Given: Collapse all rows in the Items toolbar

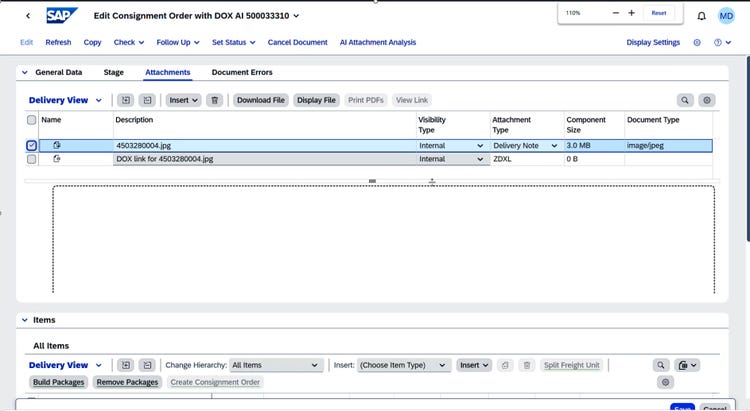Looking at the screenshot, I should (x=147, y=365).
